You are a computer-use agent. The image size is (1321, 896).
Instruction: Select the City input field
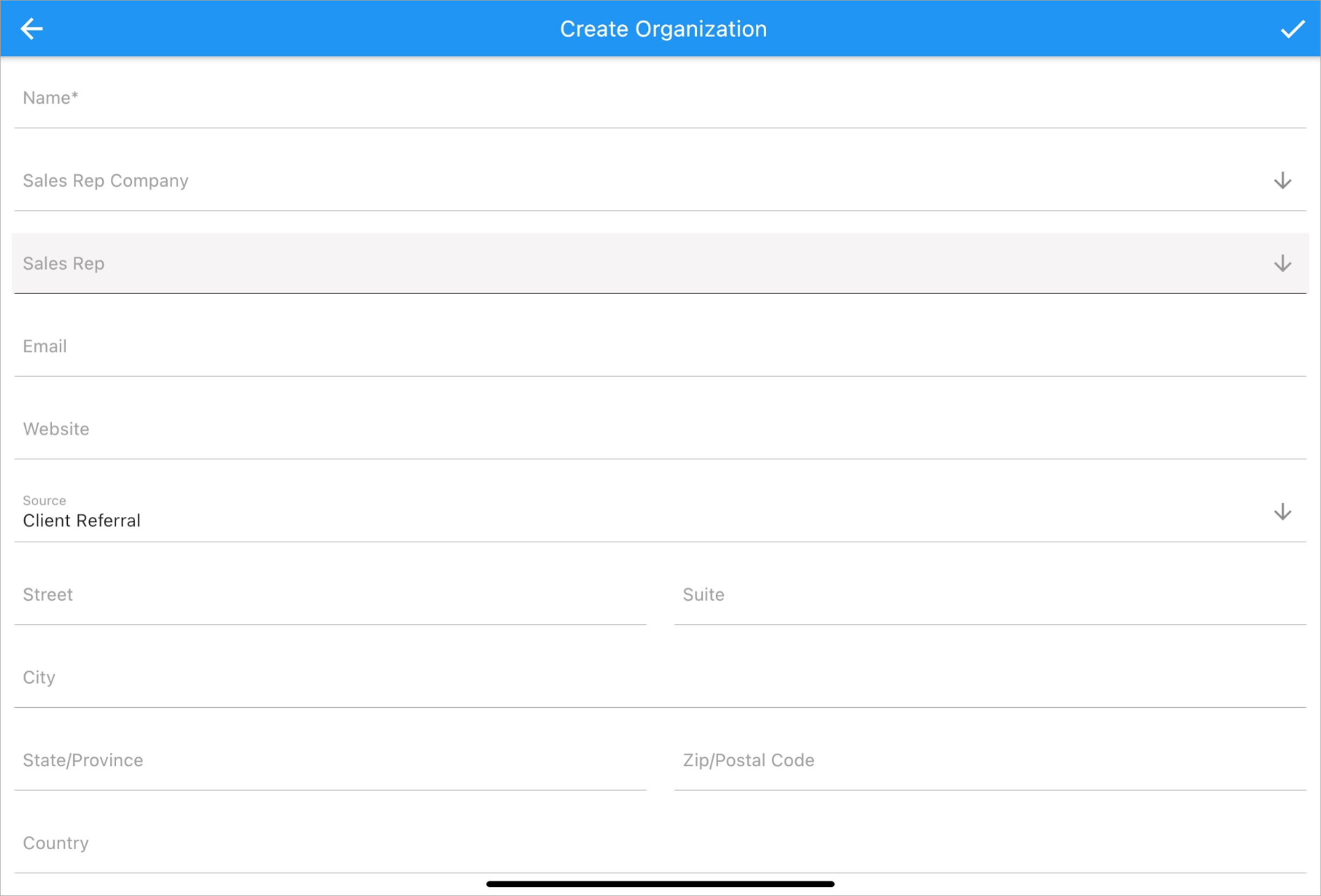pos(661,678)
